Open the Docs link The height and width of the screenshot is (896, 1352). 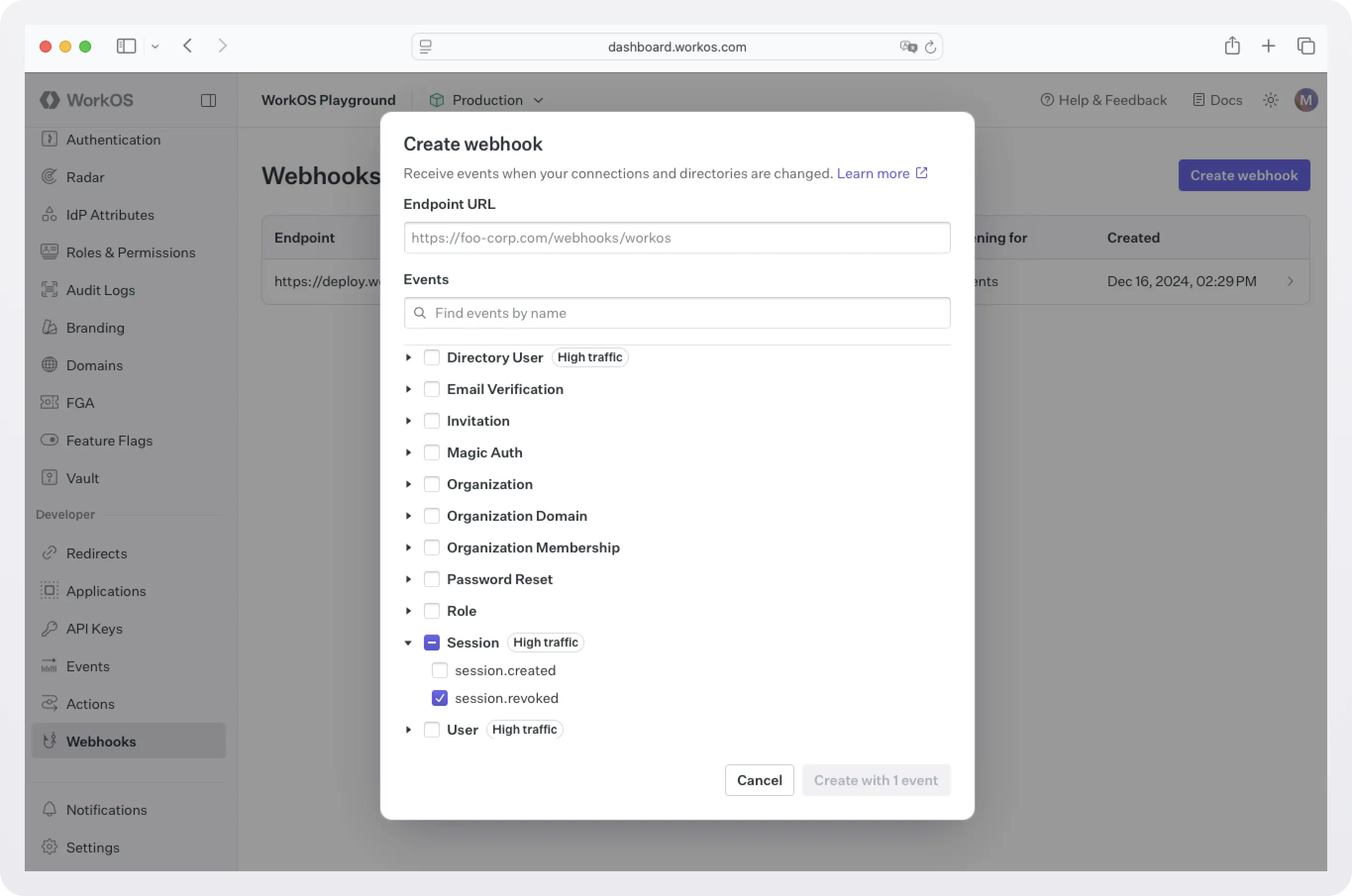(1218, 100)
